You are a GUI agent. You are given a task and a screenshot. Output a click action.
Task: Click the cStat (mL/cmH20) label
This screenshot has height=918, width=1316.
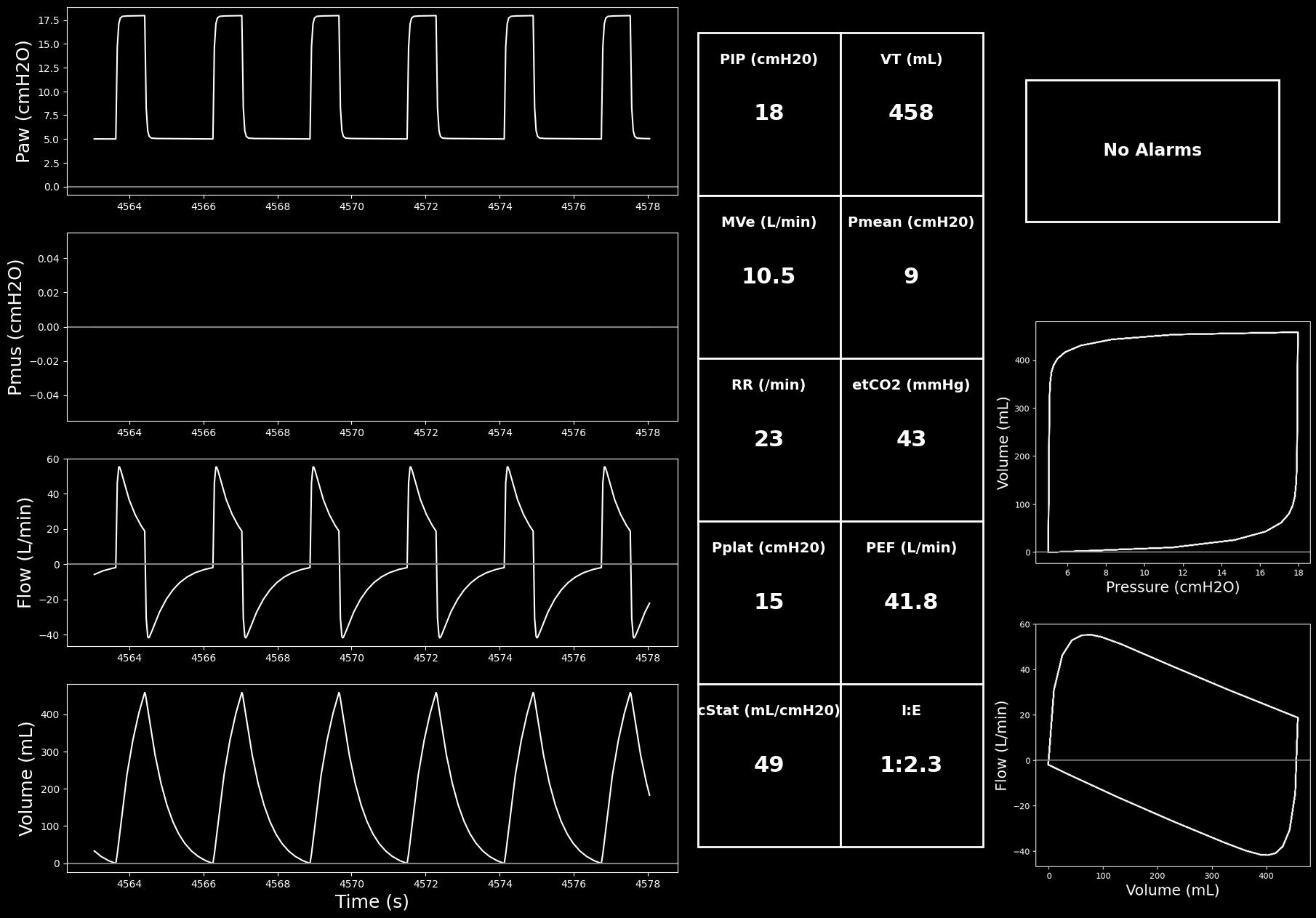click(769, 711)
